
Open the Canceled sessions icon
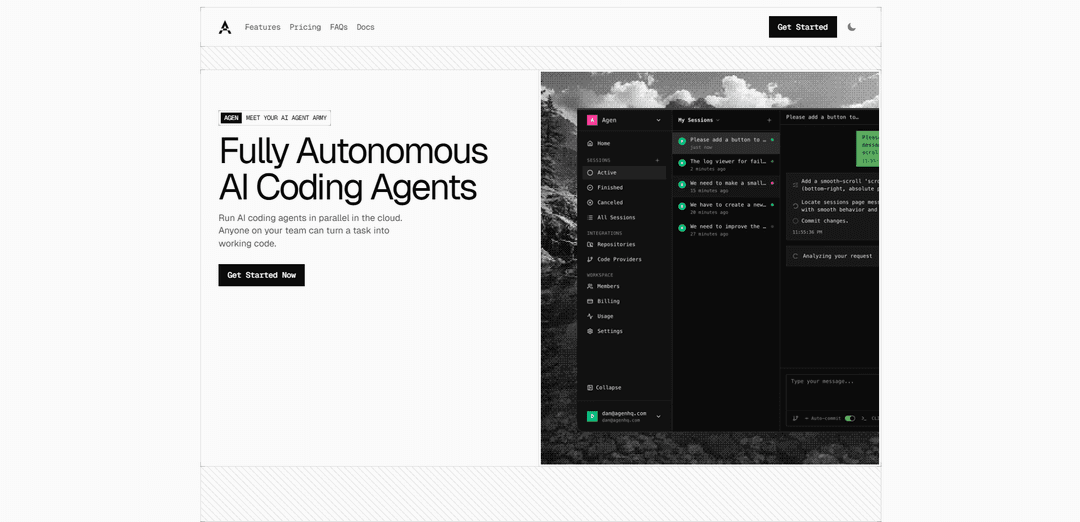(x=590, y=203)
